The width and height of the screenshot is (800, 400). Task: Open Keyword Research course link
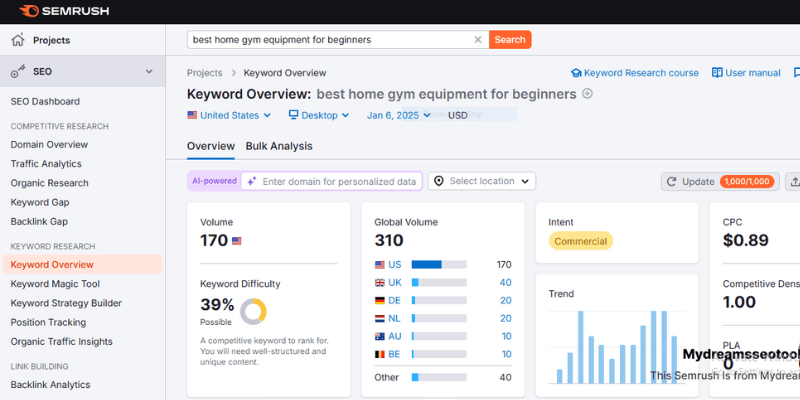tap(635, 73)
